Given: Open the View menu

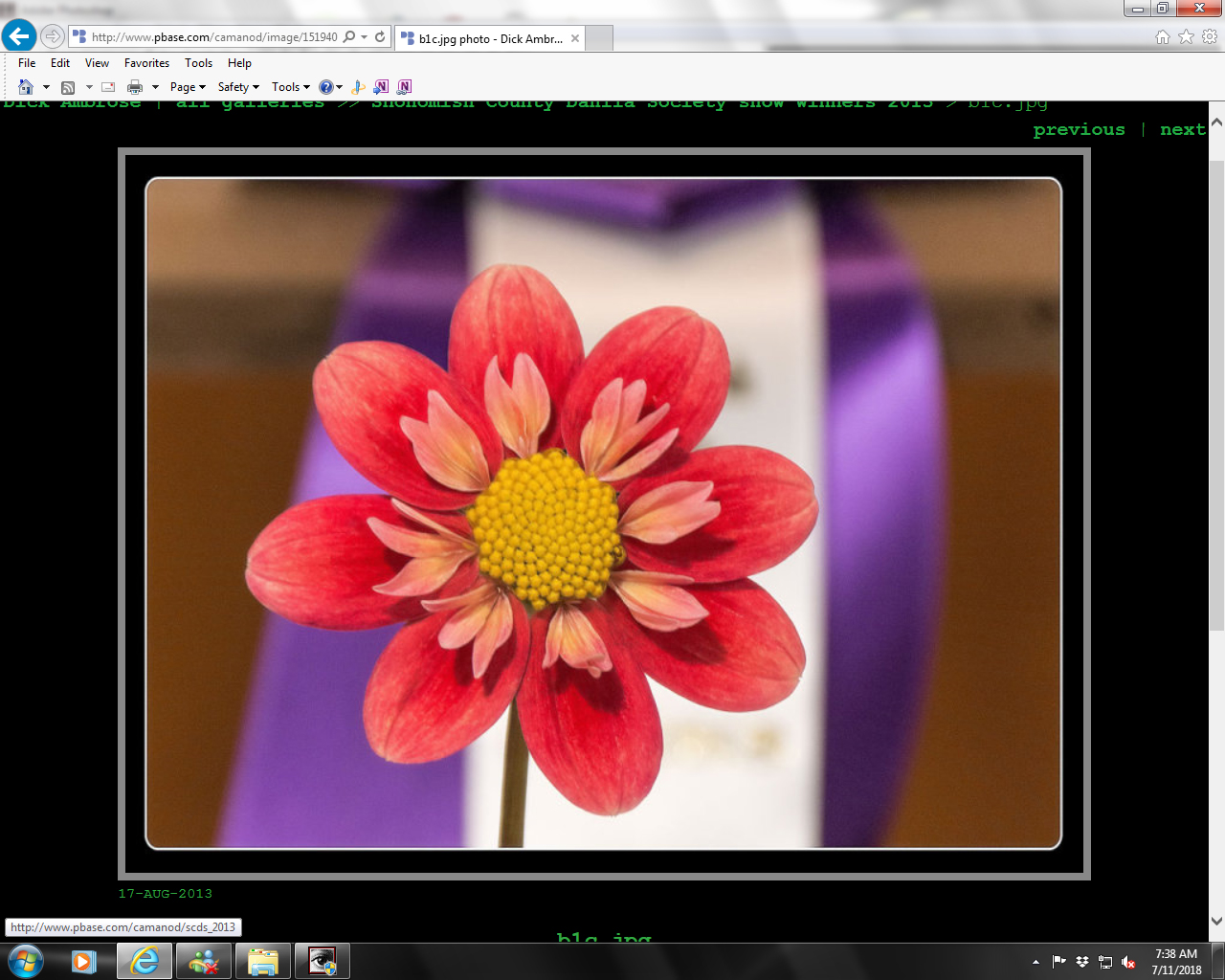Looking at the screenshot, I should click(x=97, y=63).
